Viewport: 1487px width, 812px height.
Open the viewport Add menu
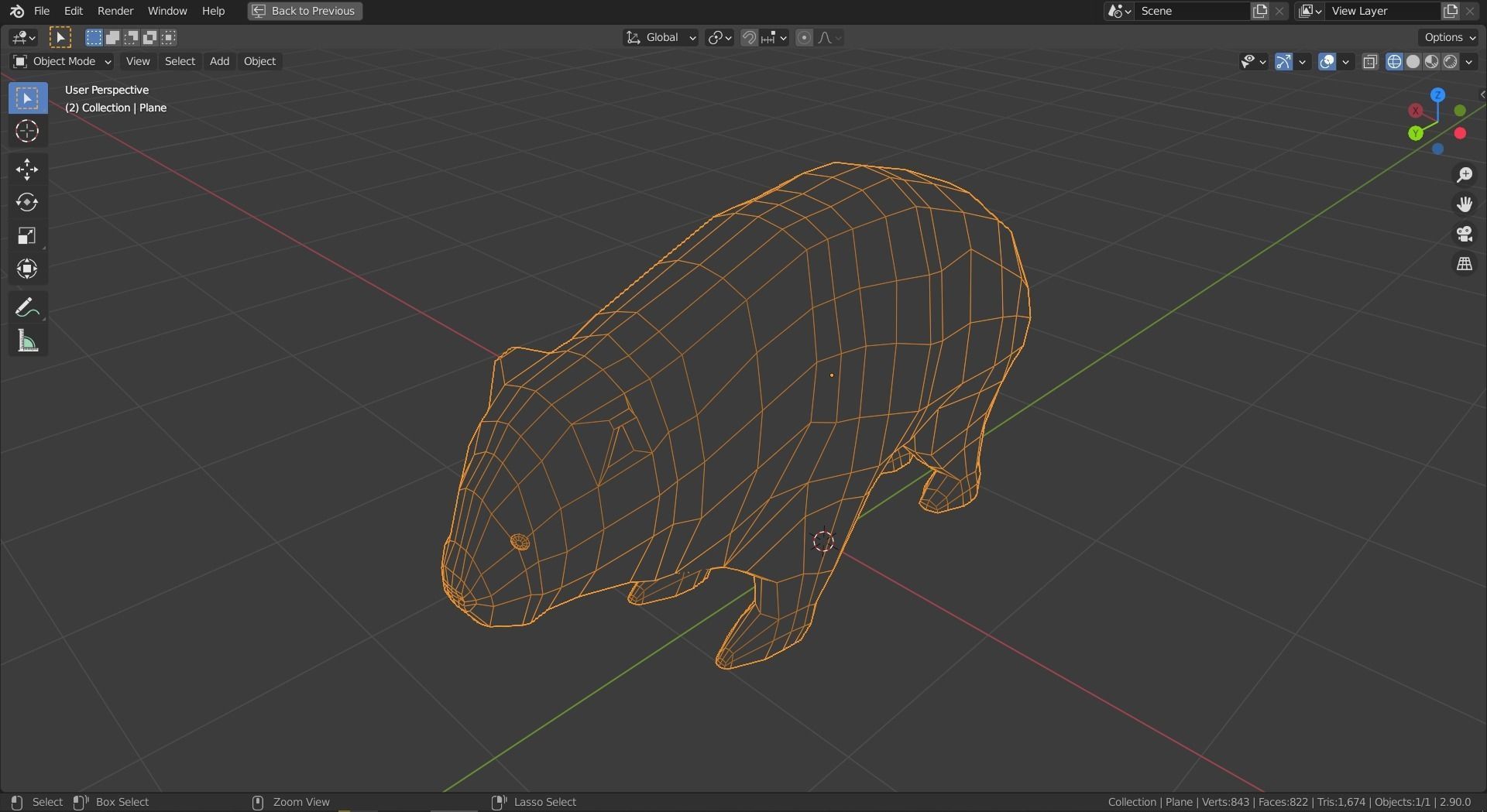(219, 61)
